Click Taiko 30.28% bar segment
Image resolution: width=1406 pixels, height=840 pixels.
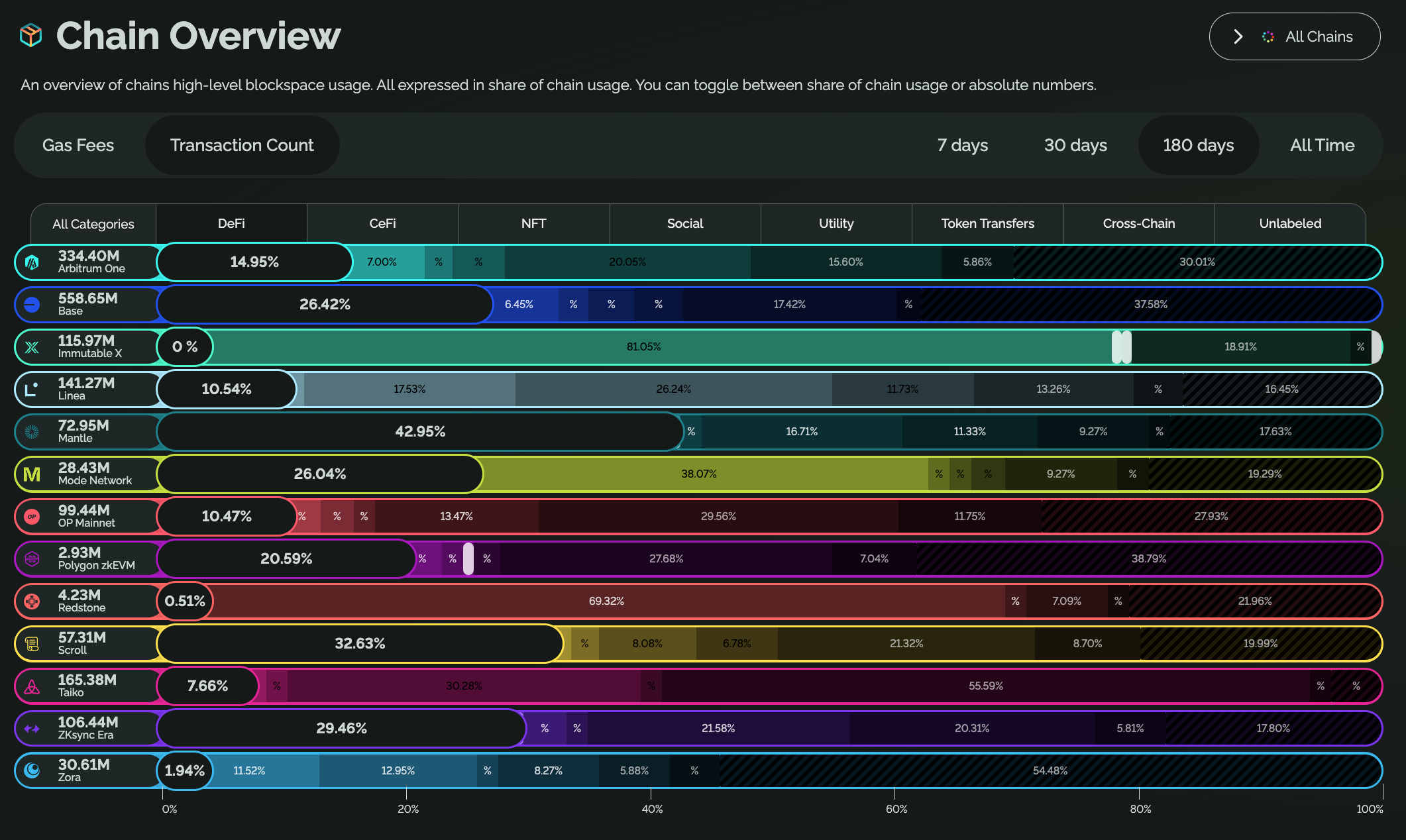point(464,686)
